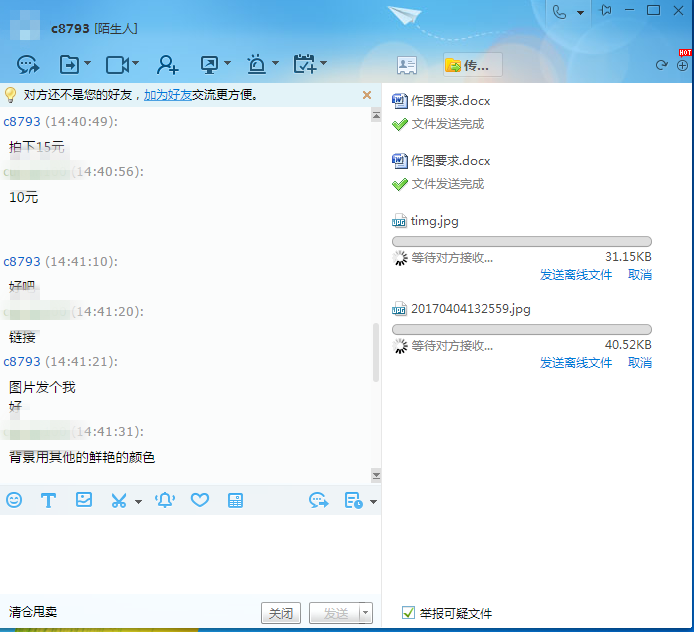Click the font settings T icon
Viewport: 694px width, 632px height.
(48, 500)
